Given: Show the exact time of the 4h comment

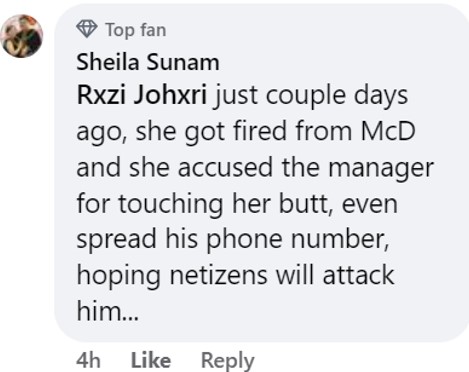Looking at the screenshot, I should point(88,360).
